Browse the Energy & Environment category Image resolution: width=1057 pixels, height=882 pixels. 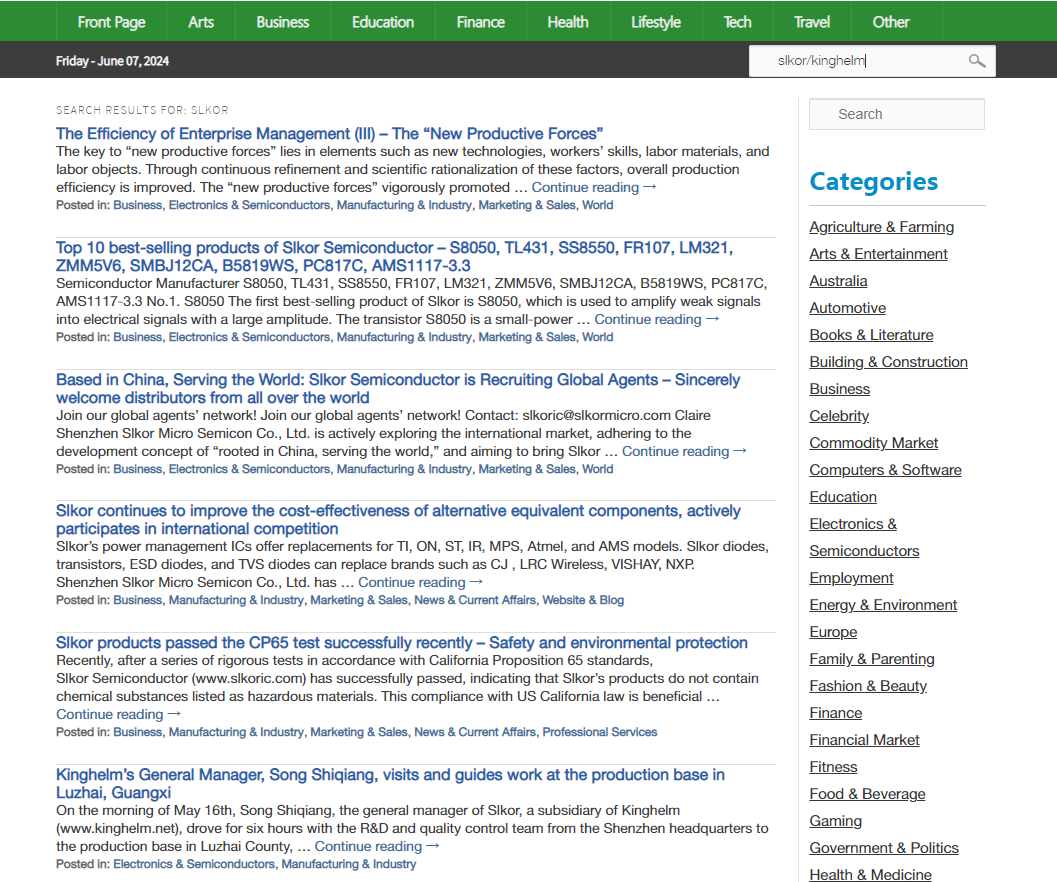pyautogui.click(x=883, y=605)
